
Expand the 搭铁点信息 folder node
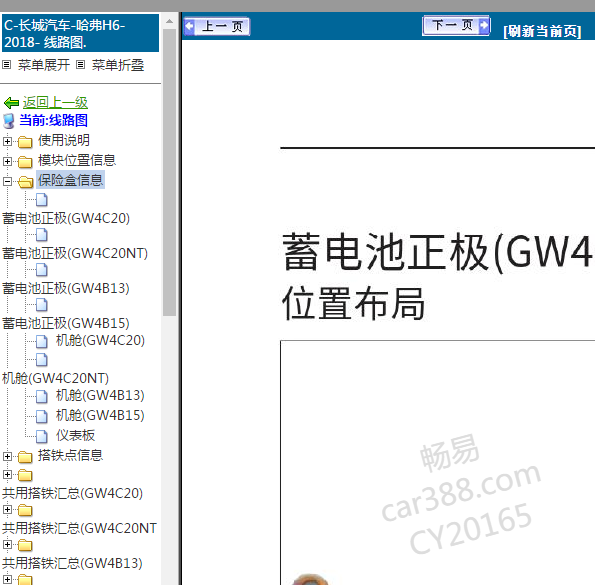coord(7,456)
